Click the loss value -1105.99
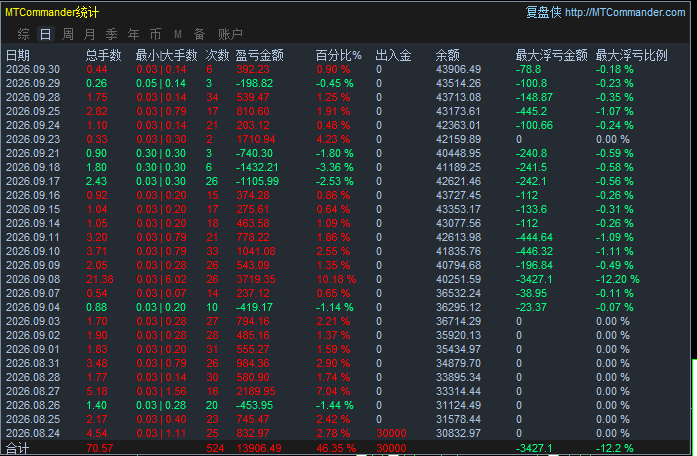Screen dimensions: 697x456 click(x=257, y=181)
